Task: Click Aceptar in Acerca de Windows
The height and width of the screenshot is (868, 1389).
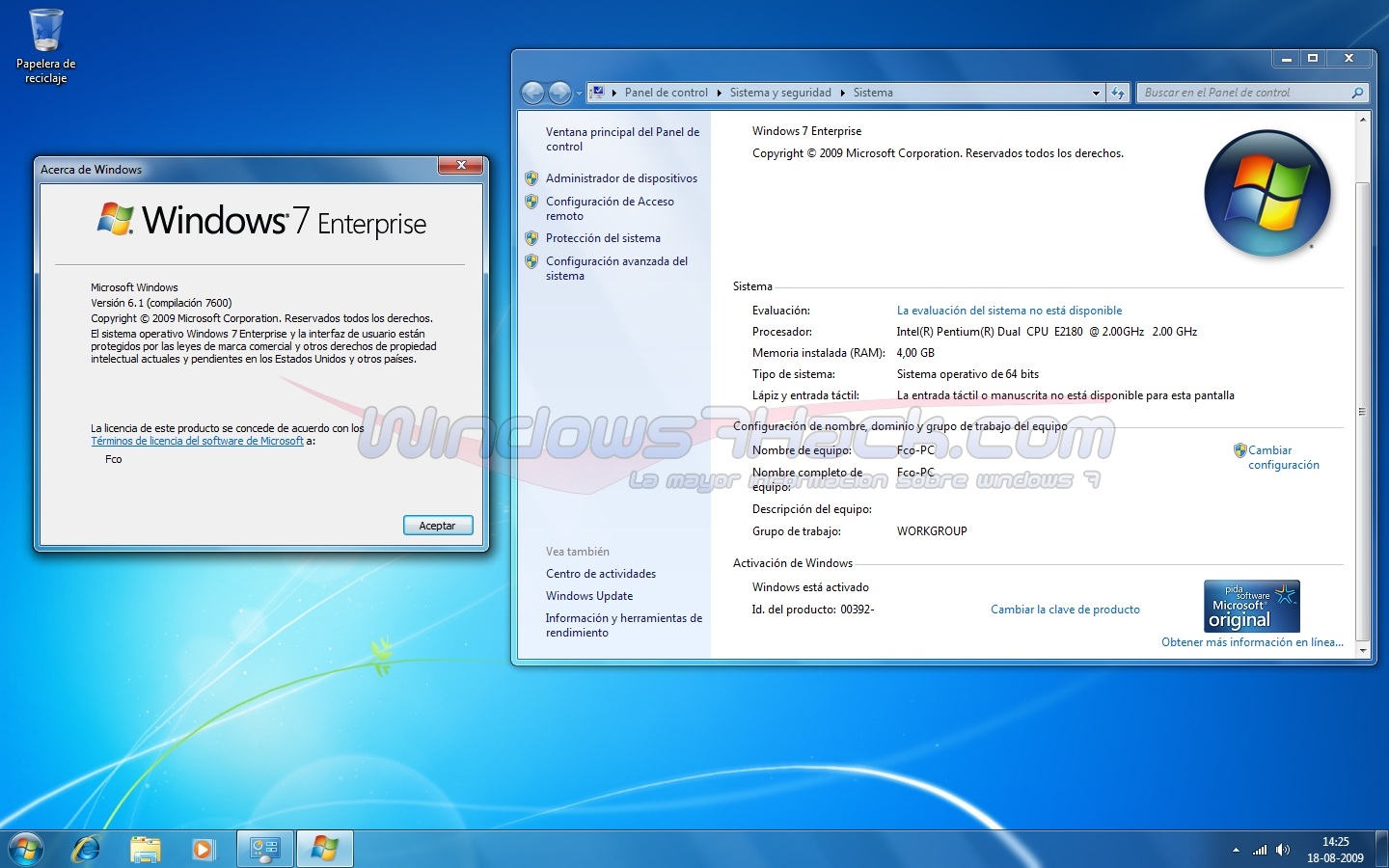Action: pyautogui.click(x=438, y=526)
